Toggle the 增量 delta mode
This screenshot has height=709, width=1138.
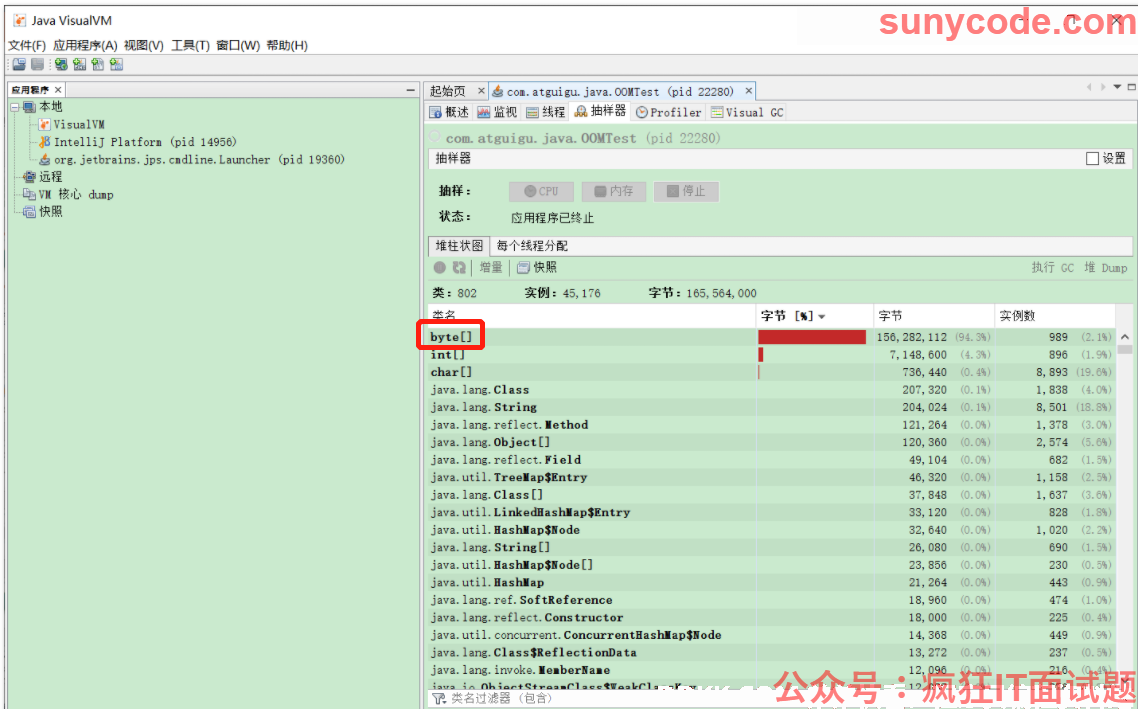click(491, 268)
